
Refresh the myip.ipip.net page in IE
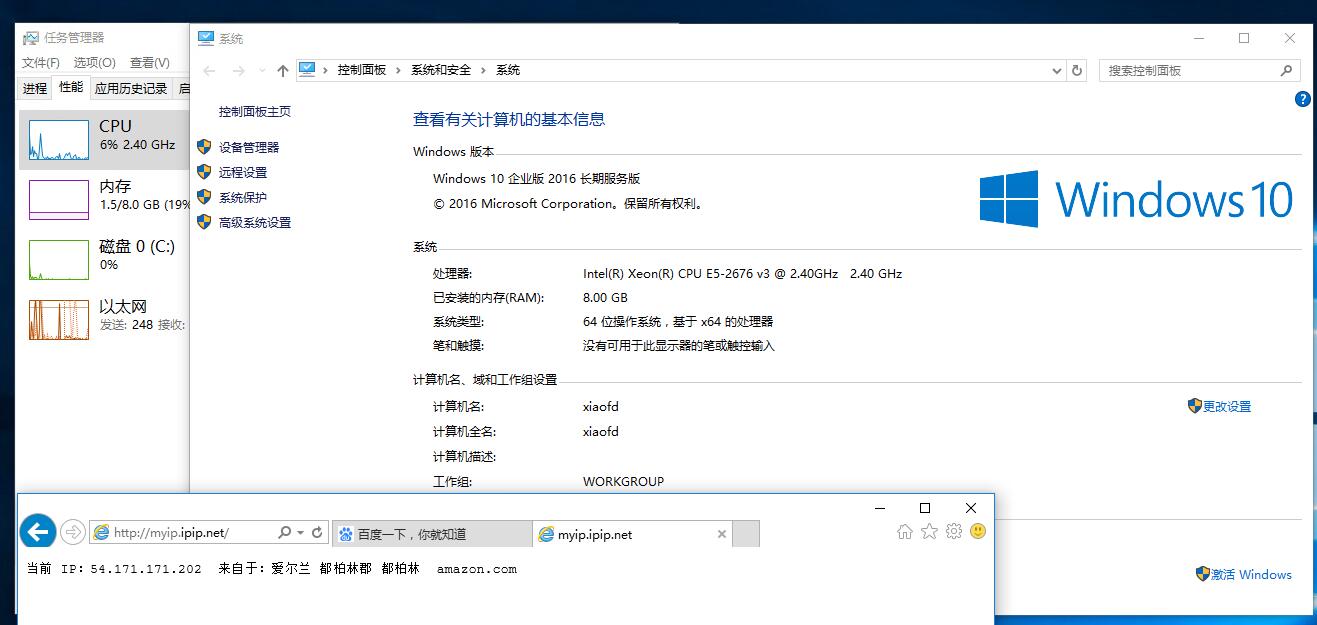click(317, 533)
